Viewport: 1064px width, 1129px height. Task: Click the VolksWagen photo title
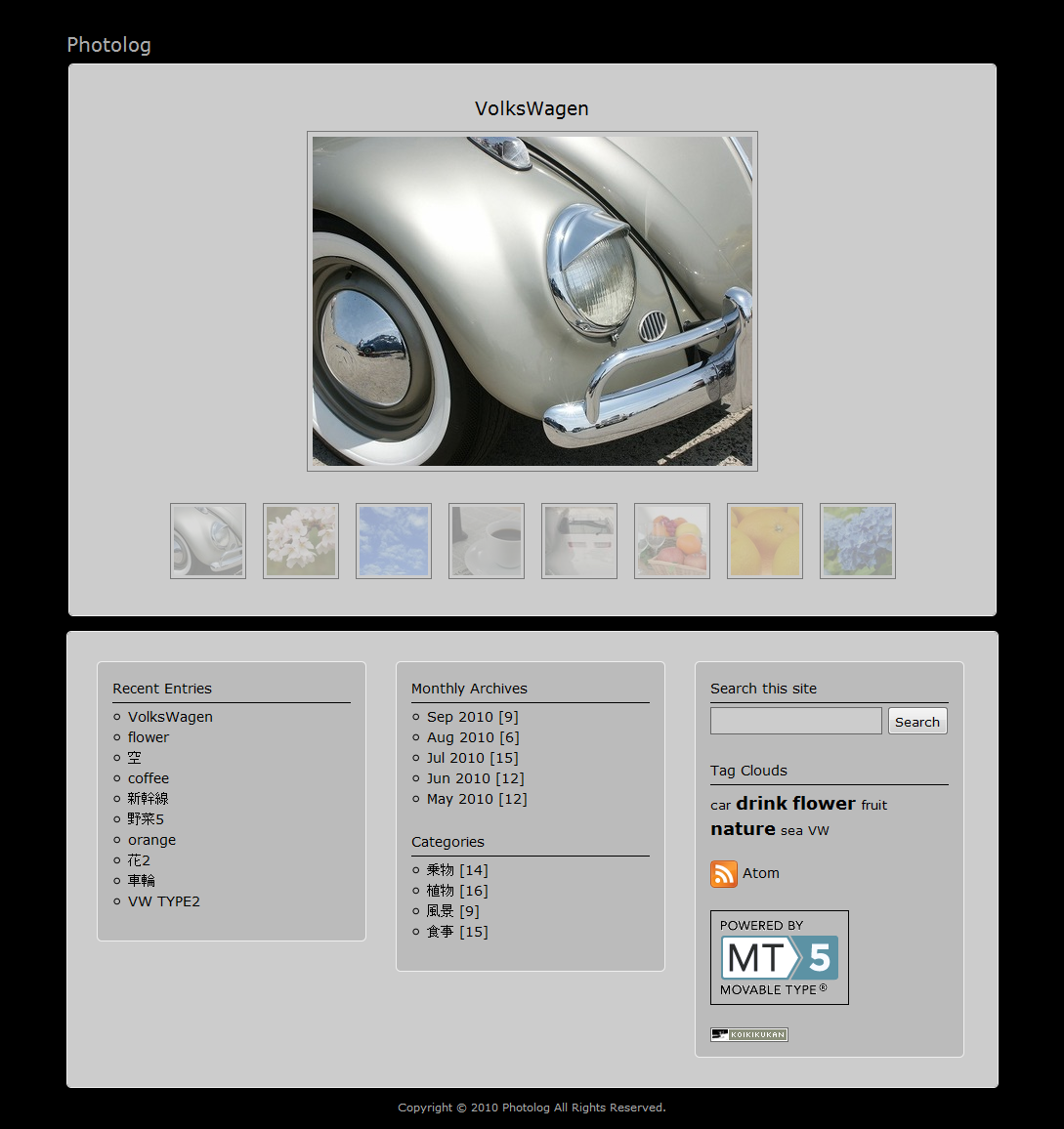[x=532, y=108]
